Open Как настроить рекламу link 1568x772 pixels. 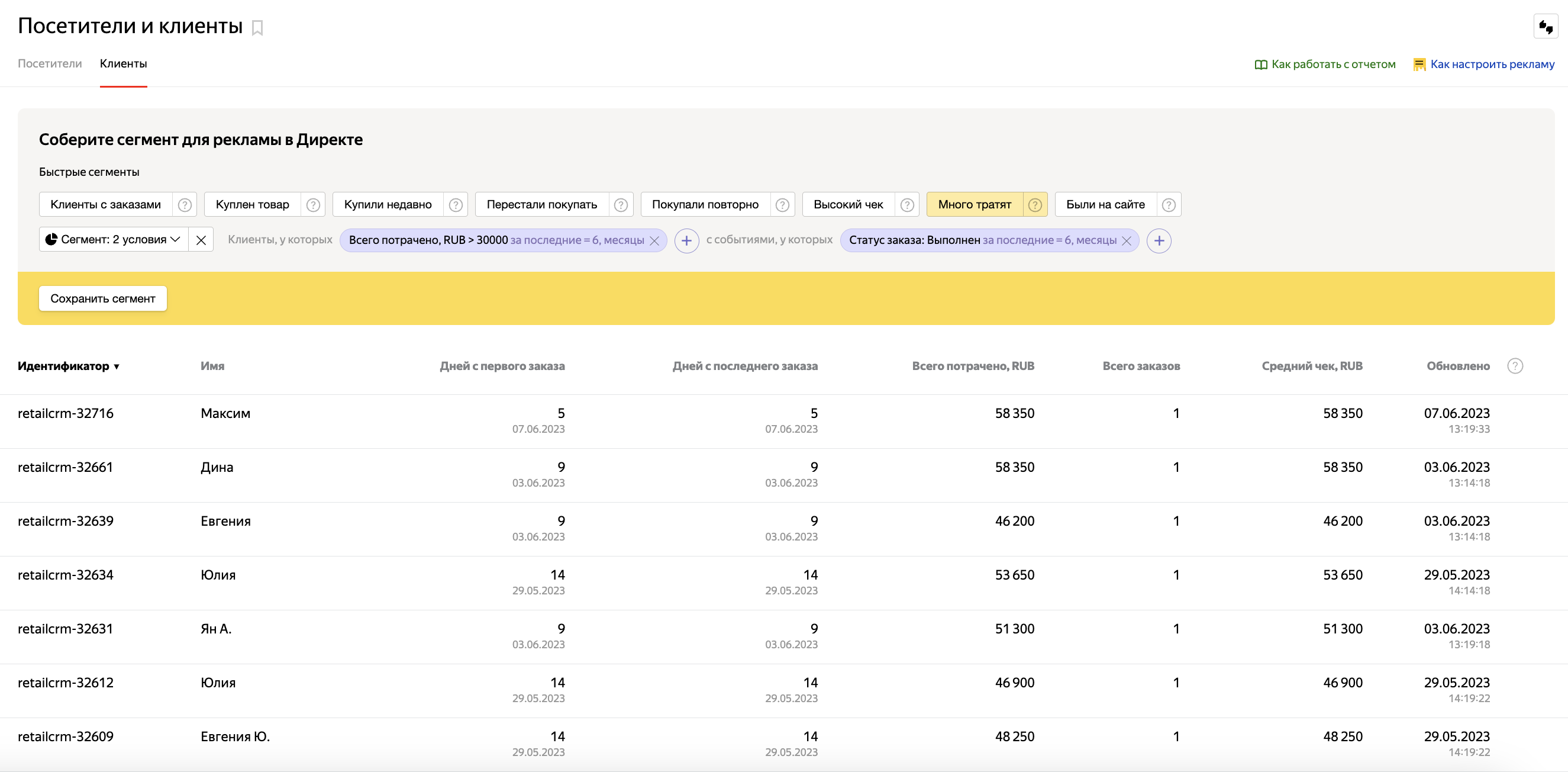tap(1491, 64)
